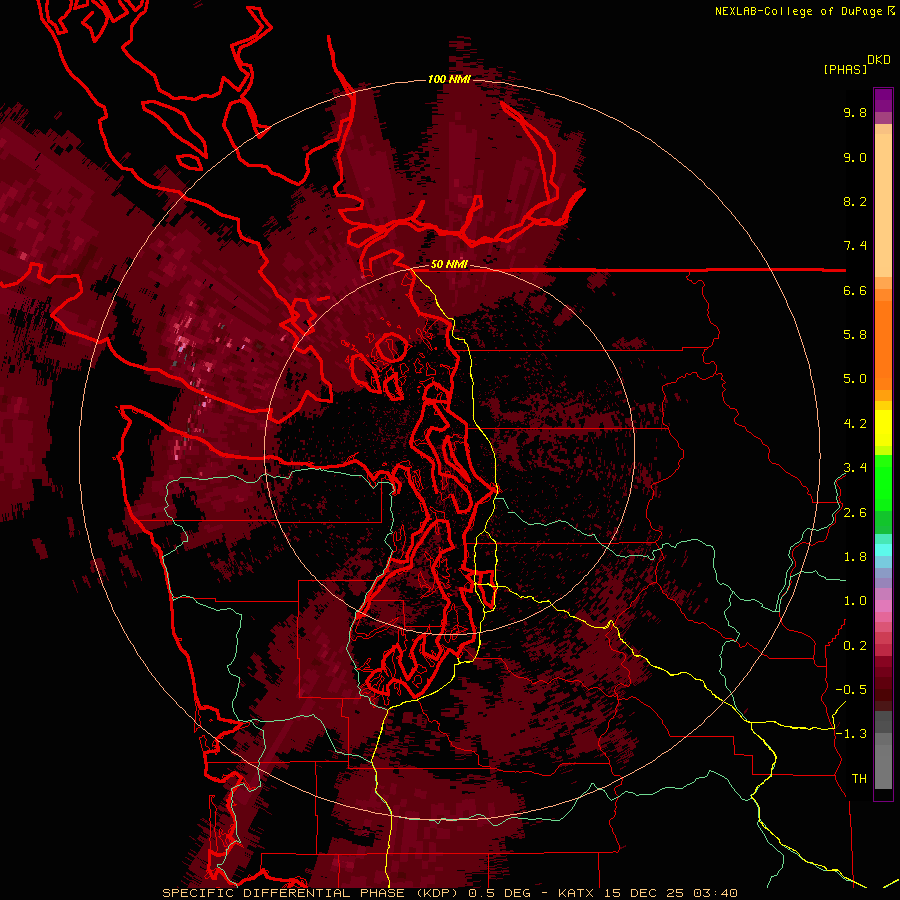Click the DKD label above the color scale

(x=879, y=60)
